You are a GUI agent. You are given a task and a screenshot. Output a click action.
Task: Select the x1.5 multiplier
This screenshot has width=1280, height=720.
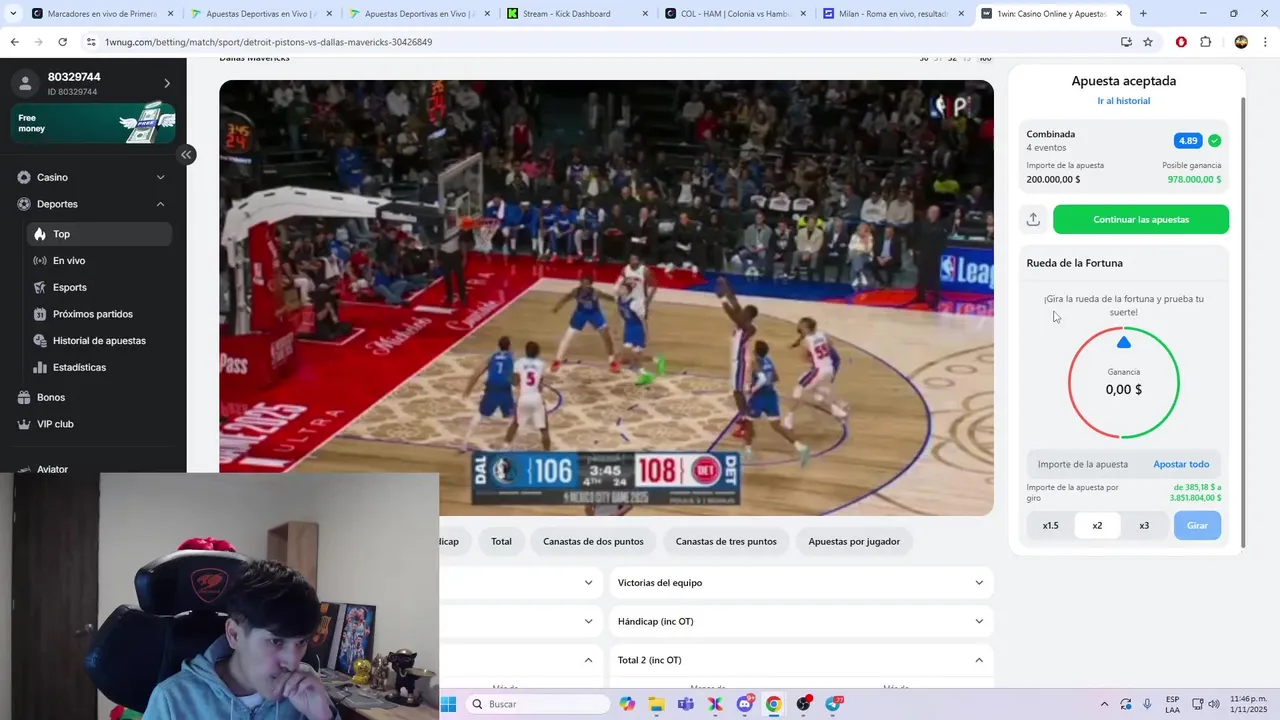(x=1050, y=526)
